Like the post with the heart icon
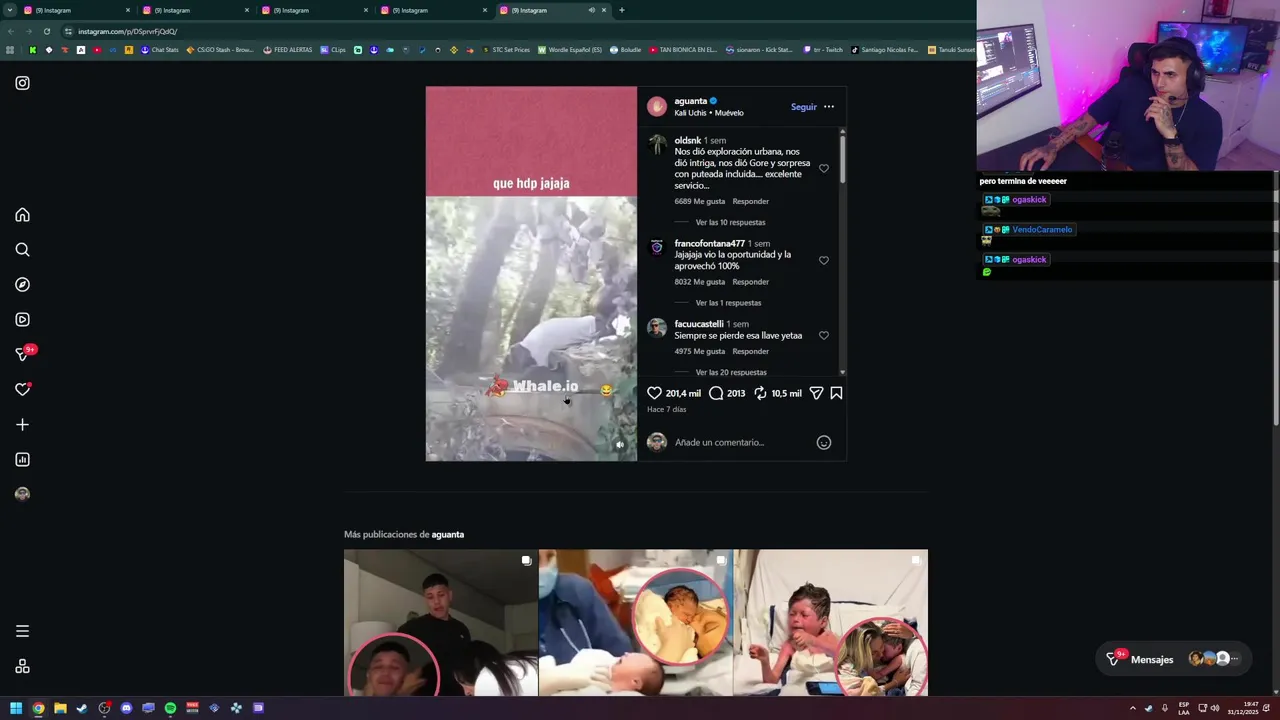Image resolution: width=1280 pixels, height=720 pixels. [654, 393]
